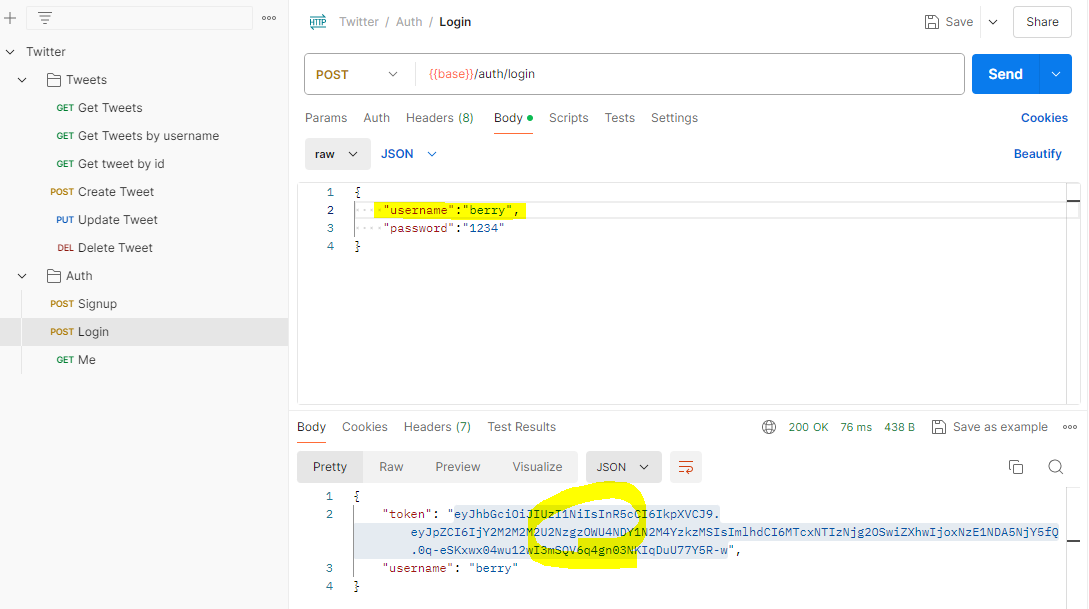Click the plus icon to create new collection
The height and width of the screenshot is (609, 1089).
[10, 18]
